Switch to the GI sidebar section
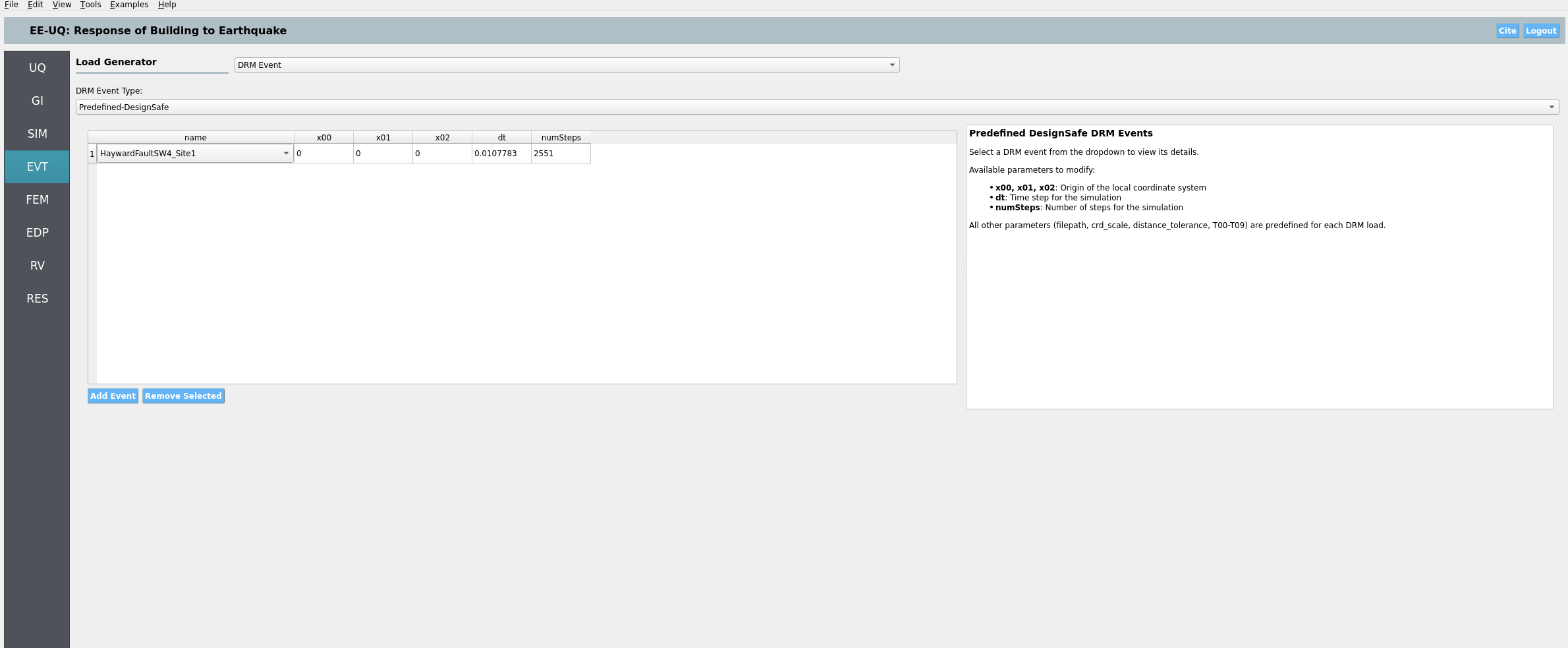The width and height of the screenshot is (1568, 648). pos(37,101)
